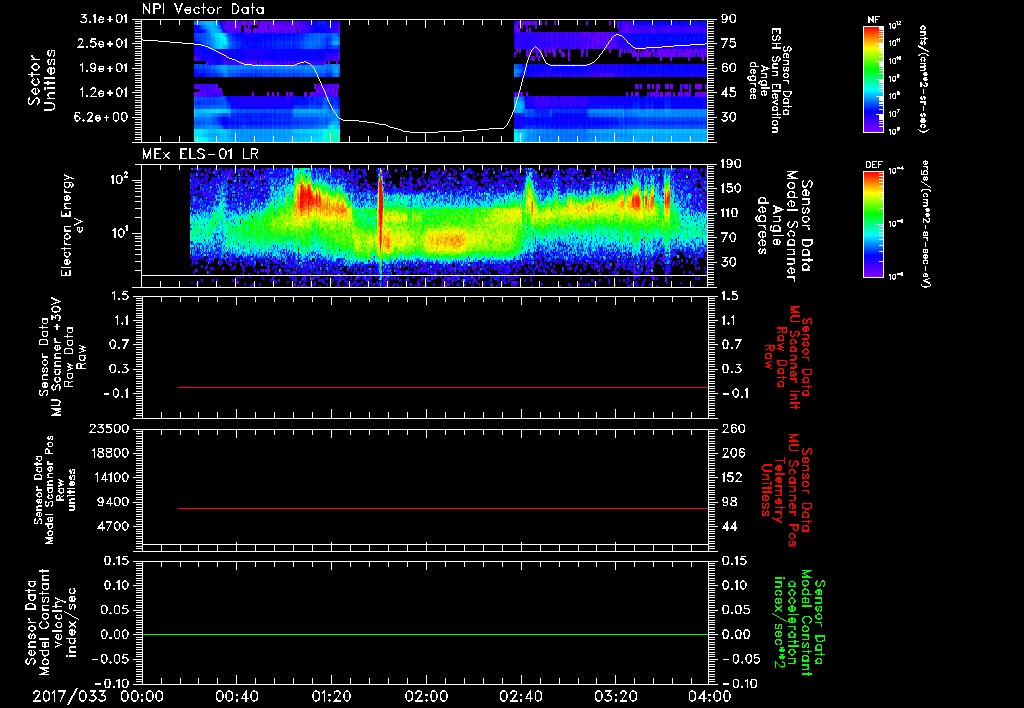Screen dimensions: 1024x708
Task: Select the 'NPI Vector Data' panel title
Action: tap(204, 9)
